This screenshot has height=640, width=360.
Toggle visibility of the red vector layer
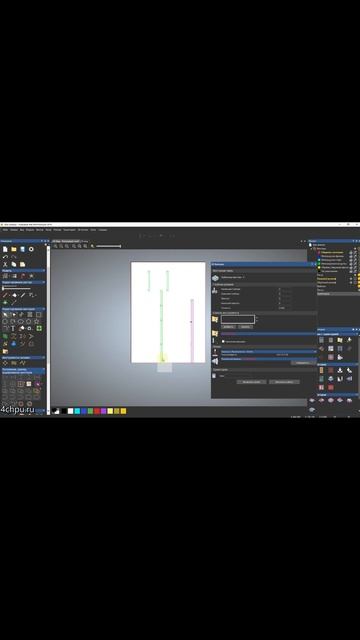pyautogui.click(x=351, y=252)
